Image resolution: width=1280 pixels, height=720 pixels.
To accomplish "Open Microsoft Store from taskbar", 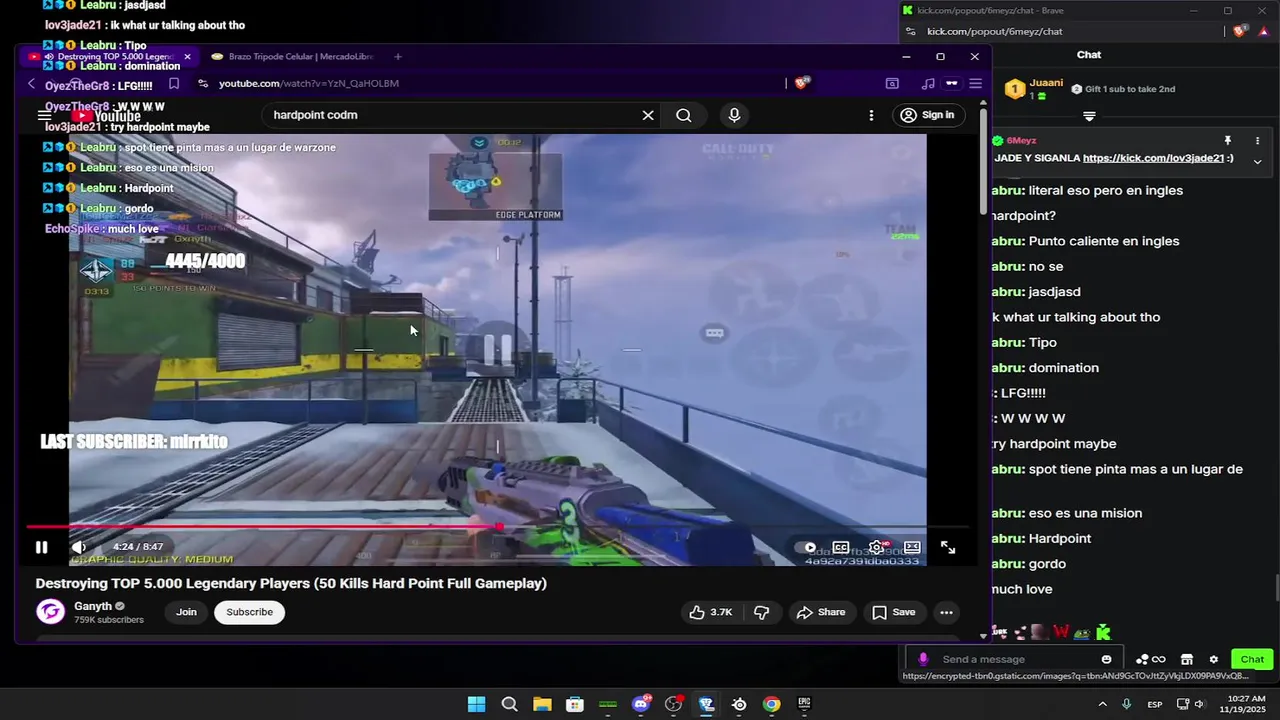I will (575, 704).
